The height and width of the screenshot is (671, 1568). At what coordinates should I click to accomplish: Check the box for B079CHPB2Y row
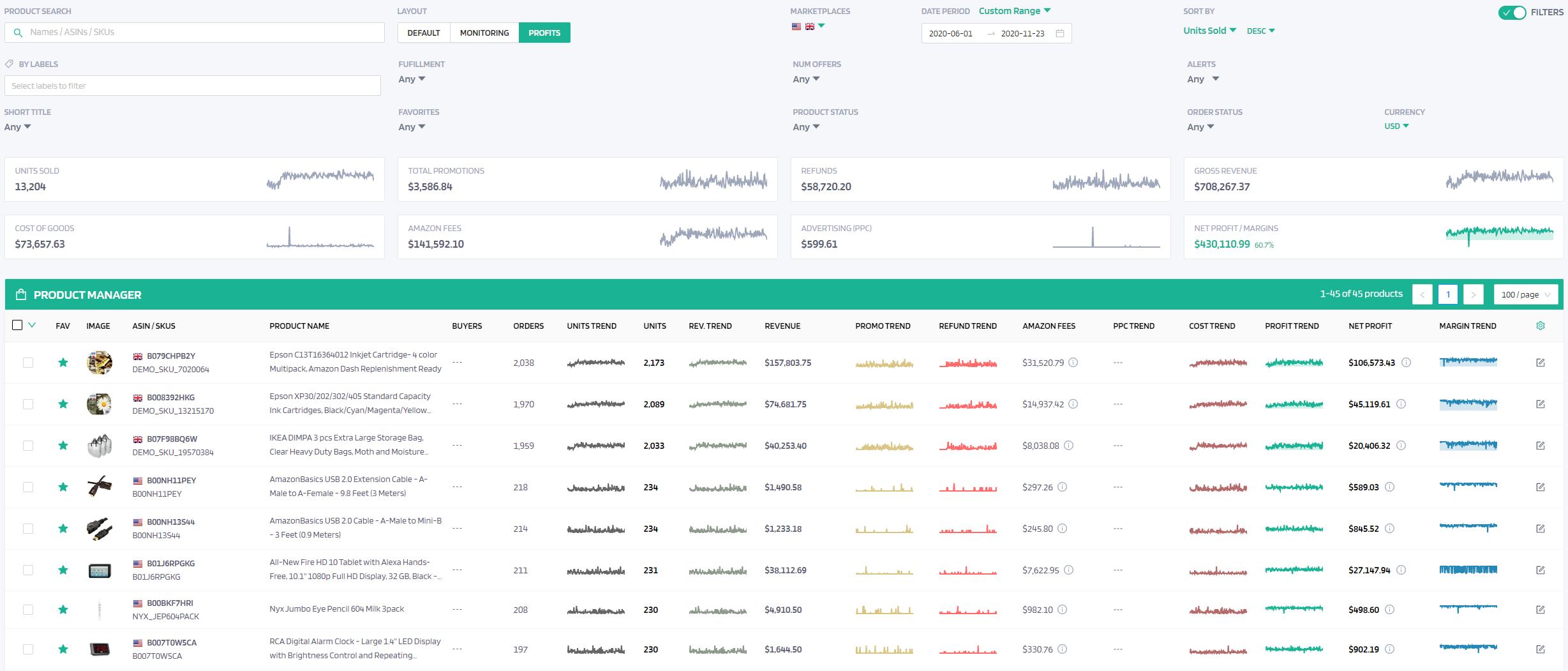(x=28, y=363)
